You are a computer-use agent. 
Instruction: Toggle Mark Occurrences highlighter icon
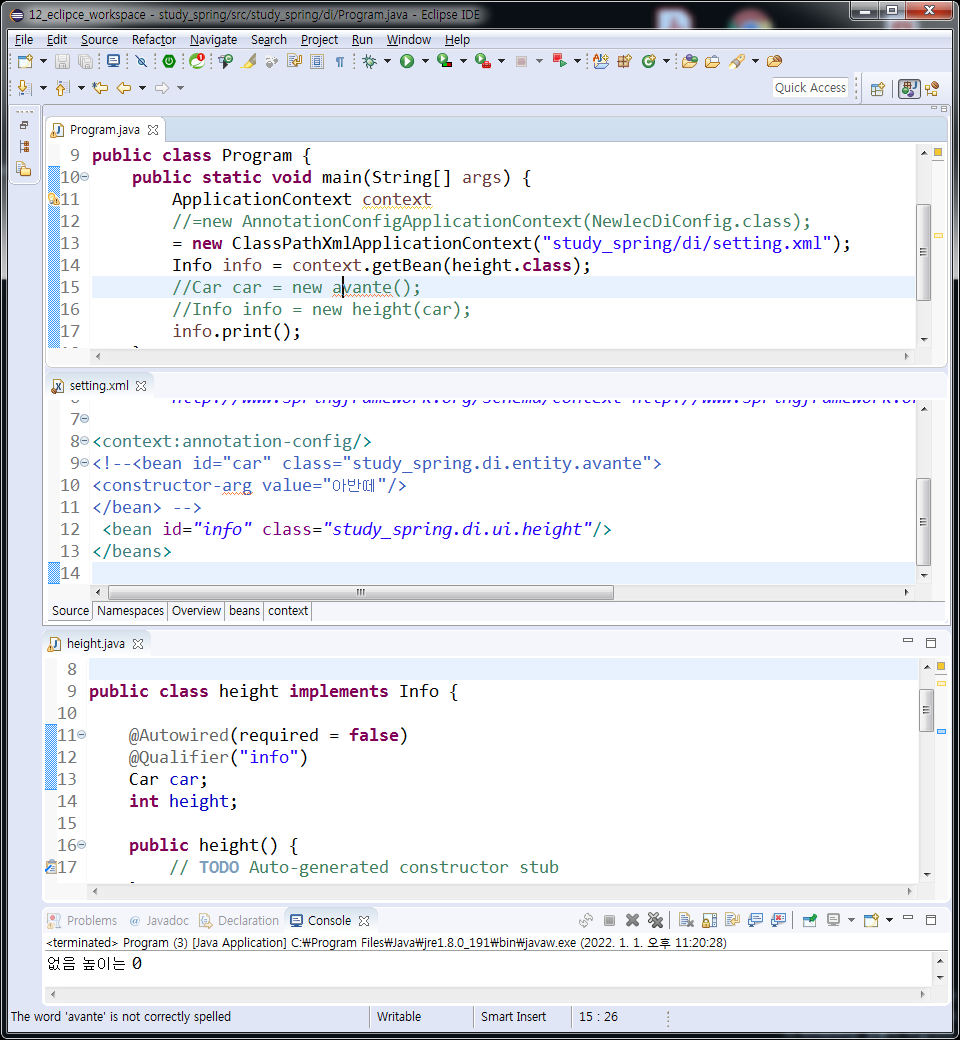coord(249,62)
